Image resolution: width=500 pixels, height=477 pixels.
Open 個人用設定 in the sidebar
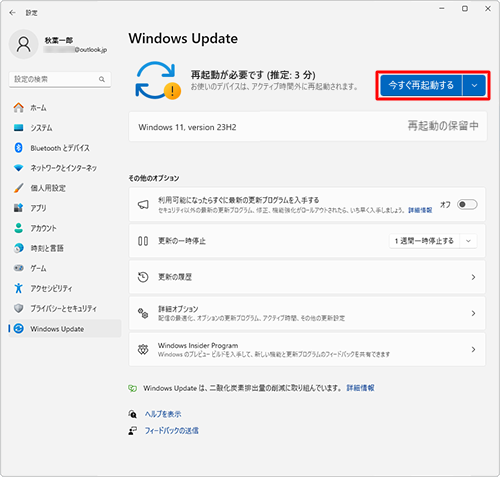65,188
